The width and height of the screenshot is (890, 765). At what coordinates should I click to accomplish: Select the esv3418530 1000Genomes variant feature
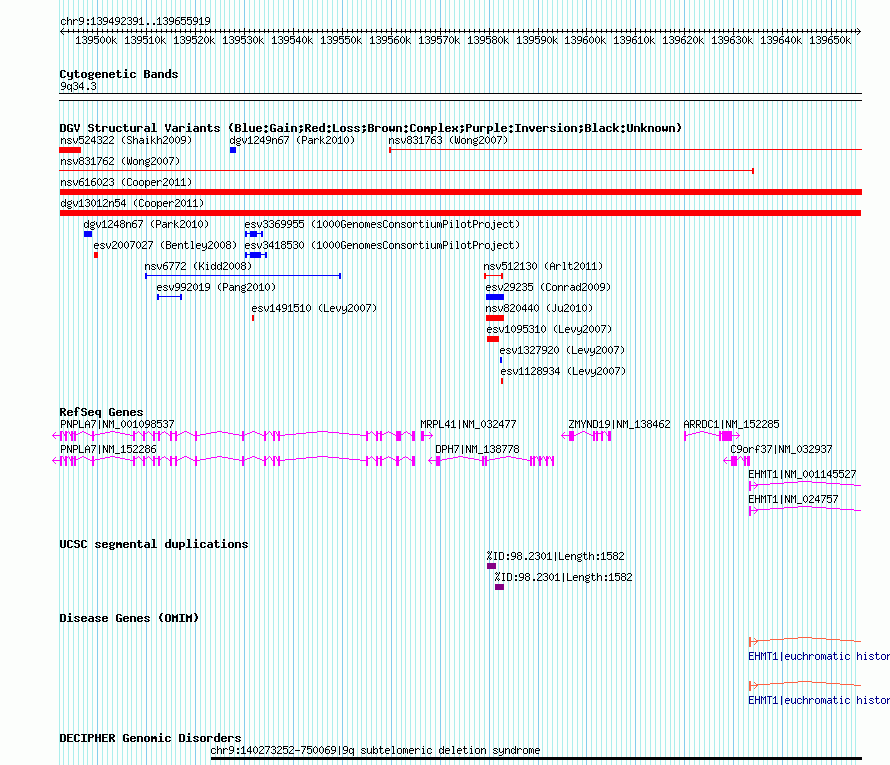point(255,255)
